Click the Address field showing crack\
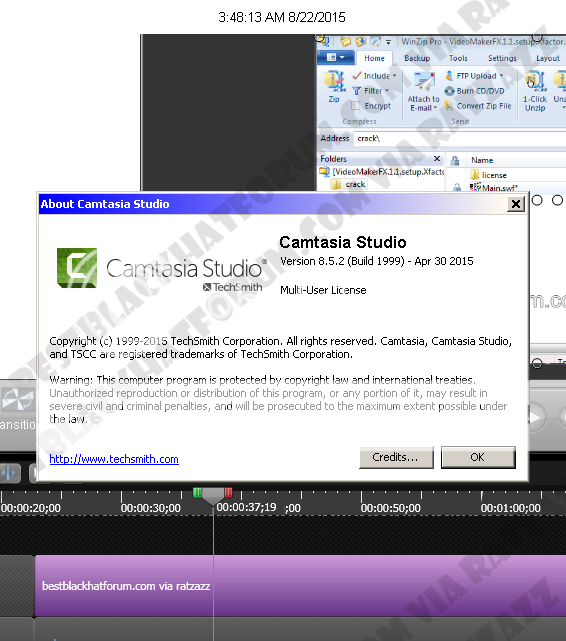The height and width of the screenshot is (641, 566). [460, 139]
